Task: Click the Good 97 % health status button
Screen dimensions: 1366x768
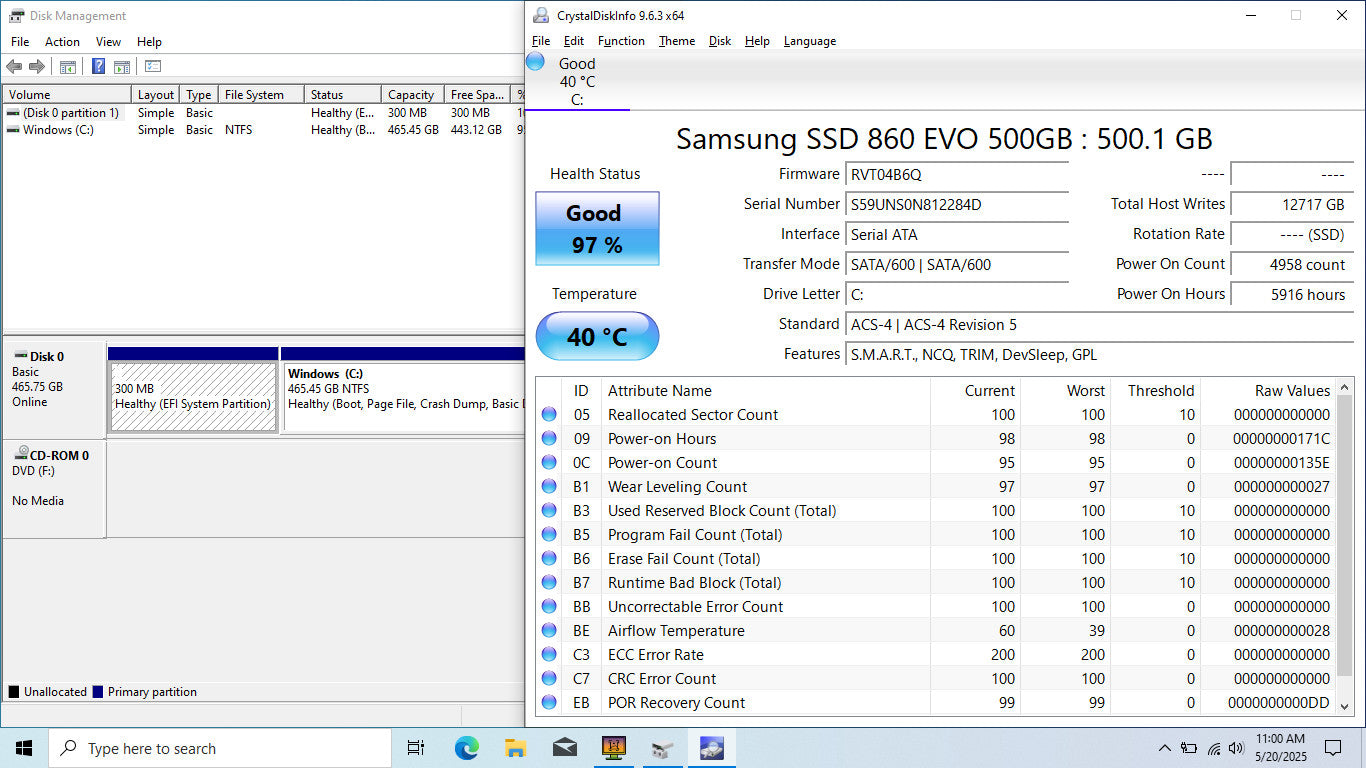Action: (x=597, y=229)
